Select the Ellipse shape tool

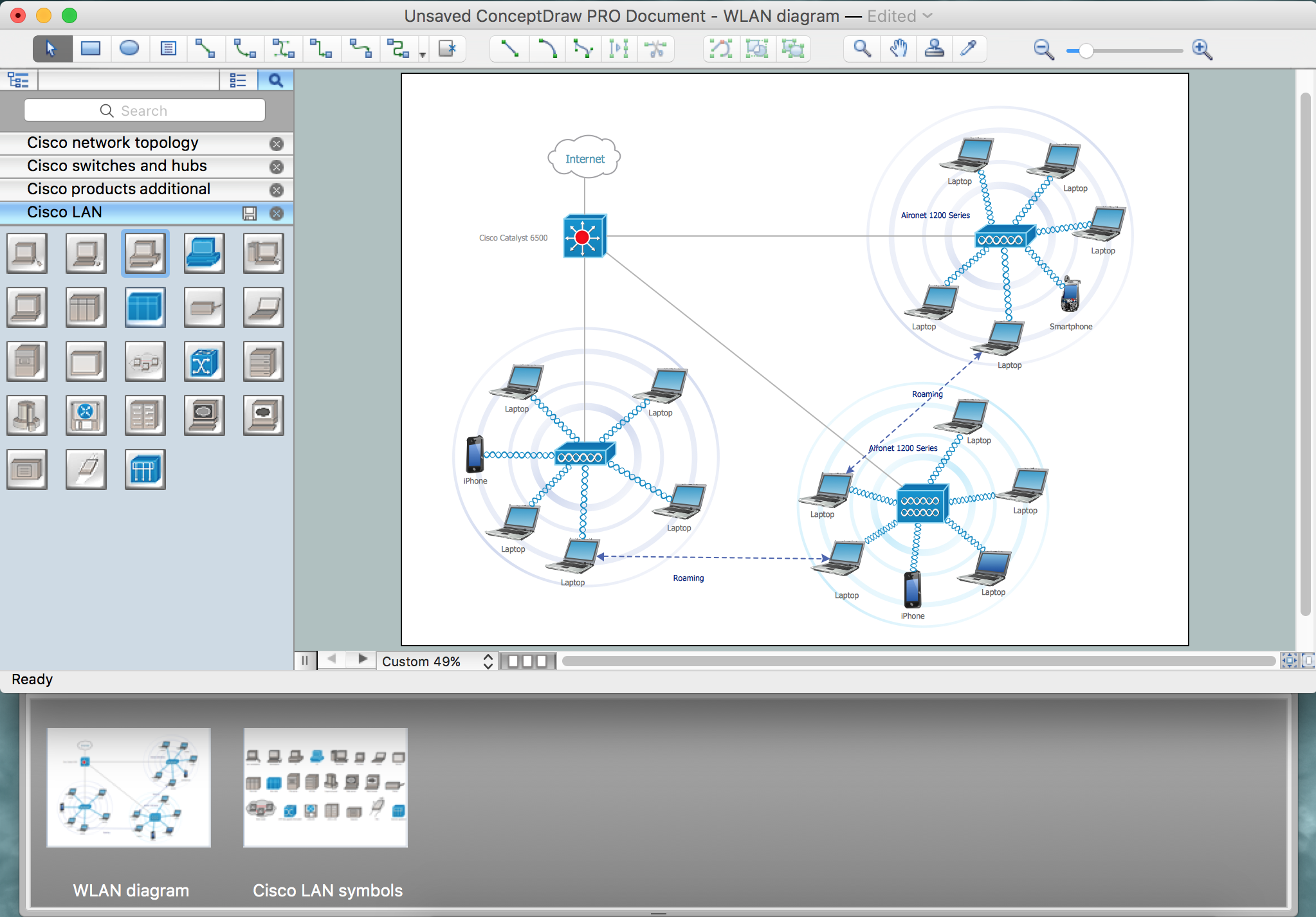pos(129,49)
